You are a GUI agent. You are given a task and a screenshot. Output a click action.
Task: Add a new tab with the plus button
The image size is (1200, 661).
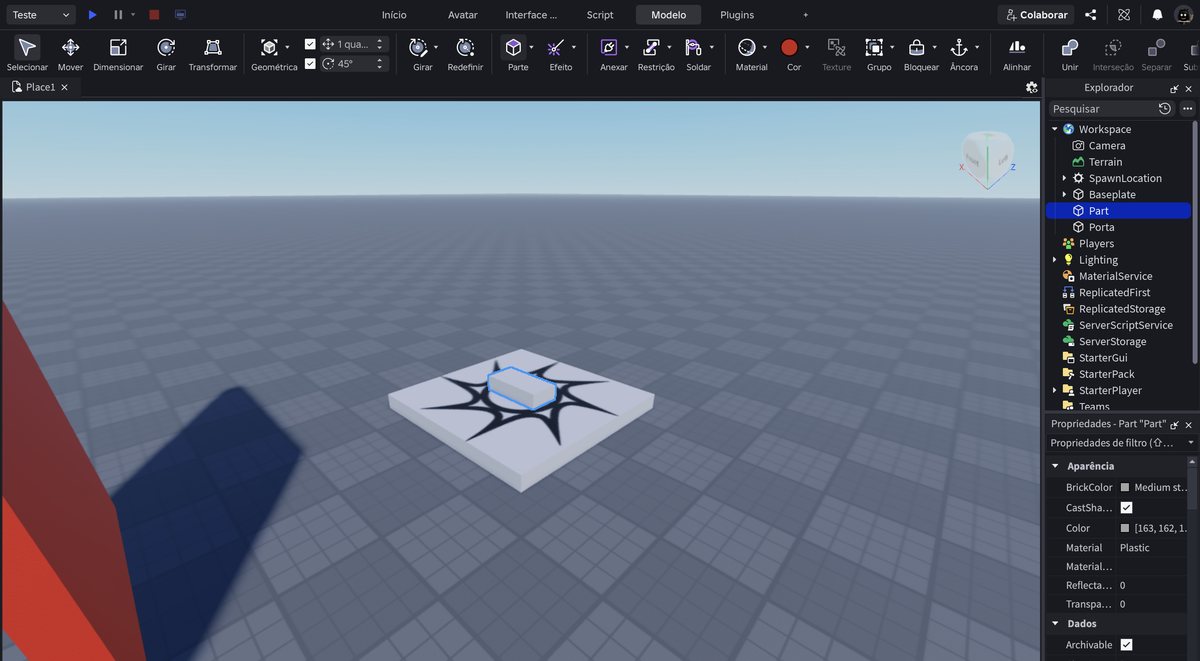(x=806, y=15)
